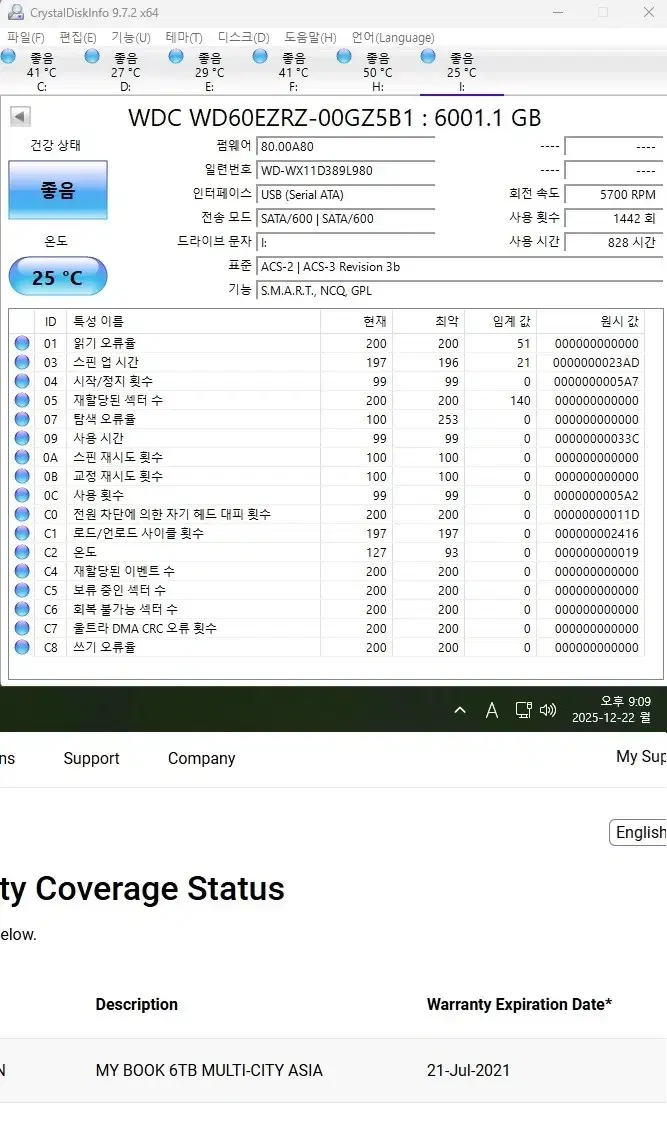Click status orb for attribute C8 쓰기 오류율
Image resolution: width=667 pixels, height=1126 pixels.
coord(22,647)
